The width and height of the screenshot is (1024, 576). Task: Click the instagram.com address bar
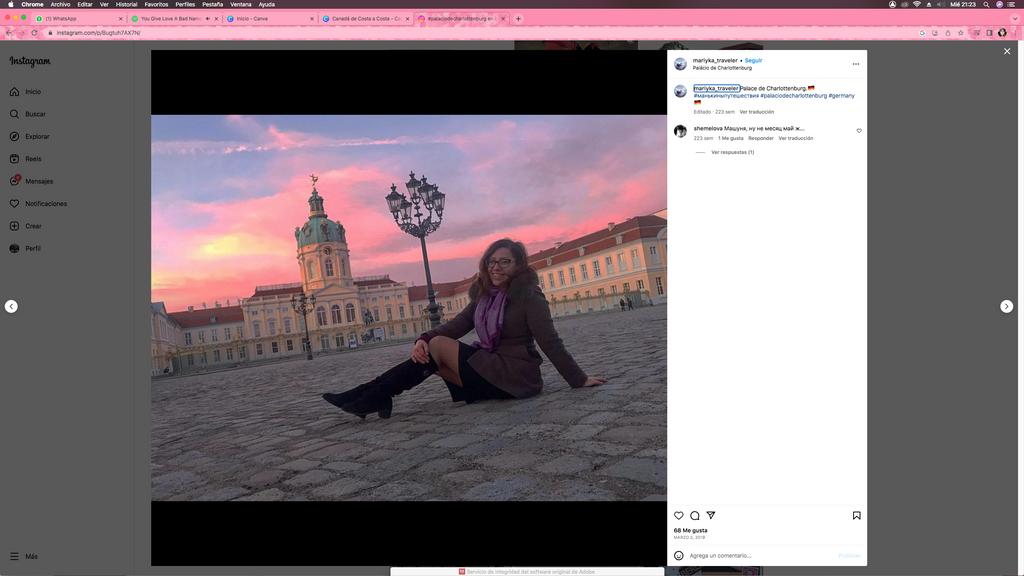[x=483, y=33]
